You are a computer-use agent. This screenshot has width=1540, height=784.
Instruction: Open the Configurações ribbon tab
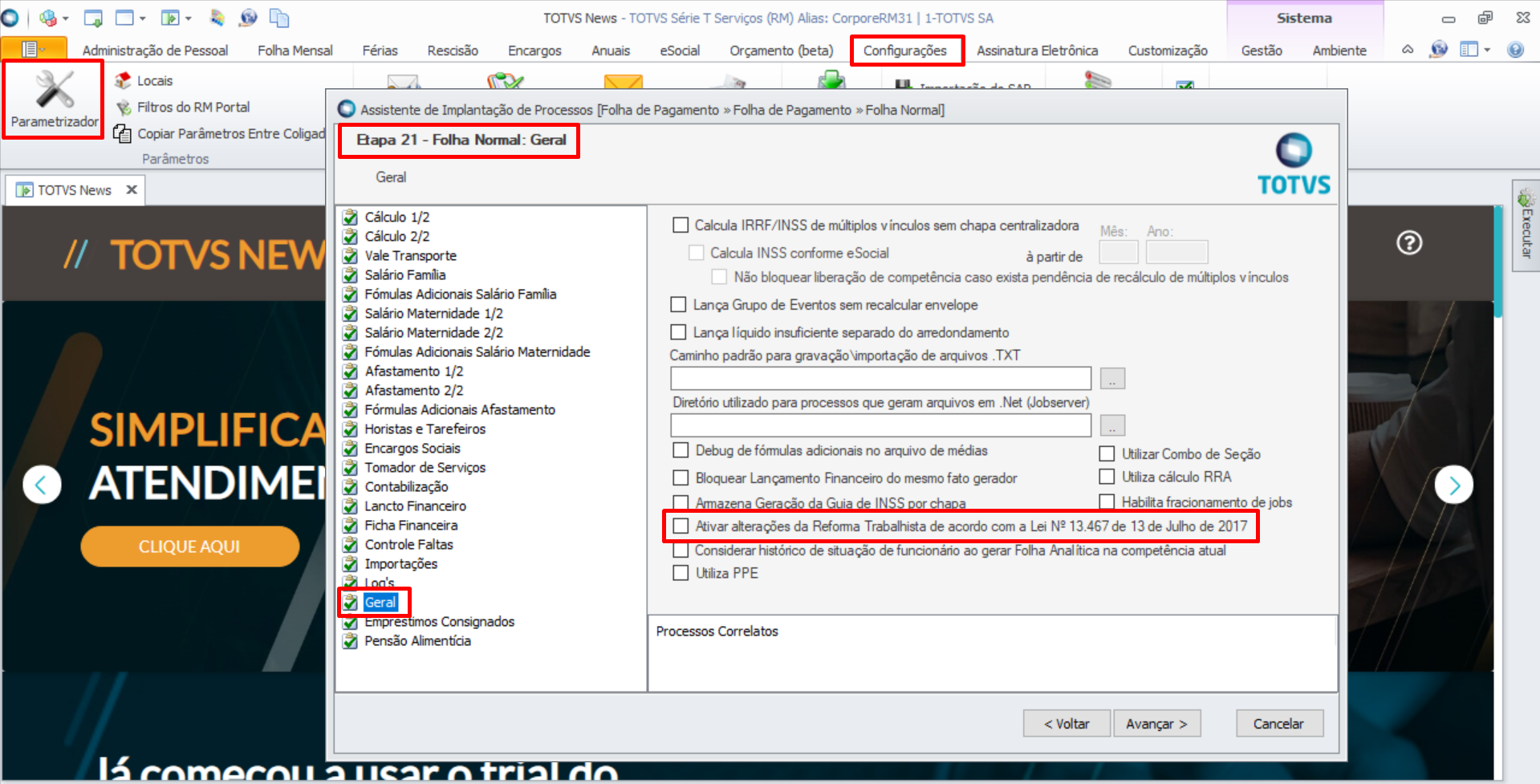[905, 51]
